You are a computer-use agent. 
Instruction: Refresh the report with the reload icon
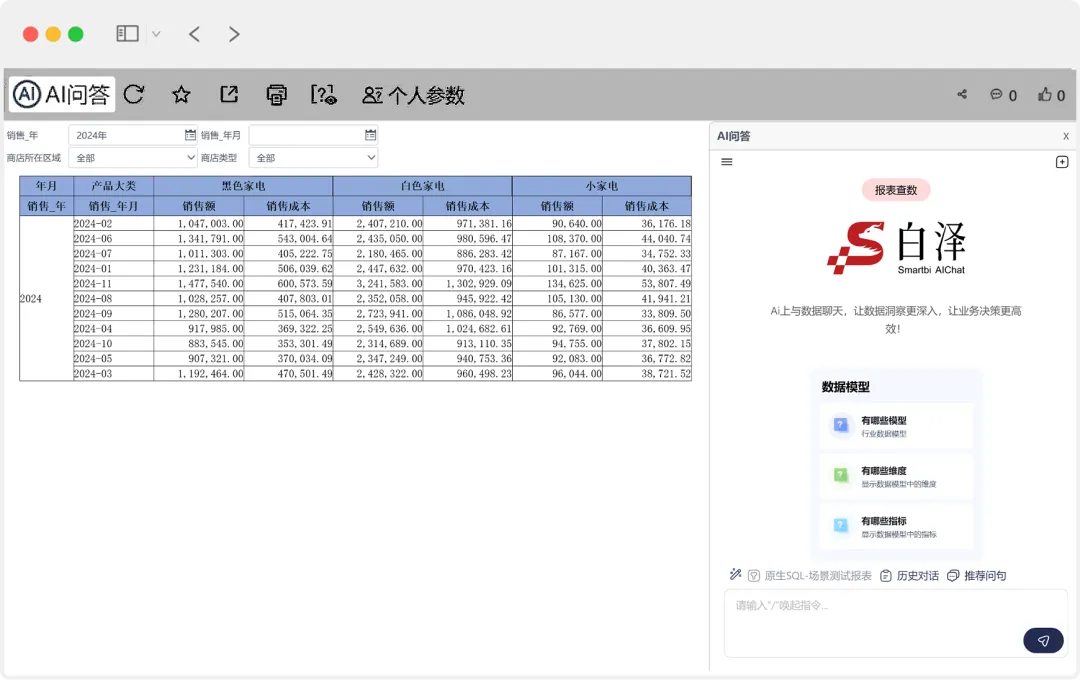coord(134,94)
